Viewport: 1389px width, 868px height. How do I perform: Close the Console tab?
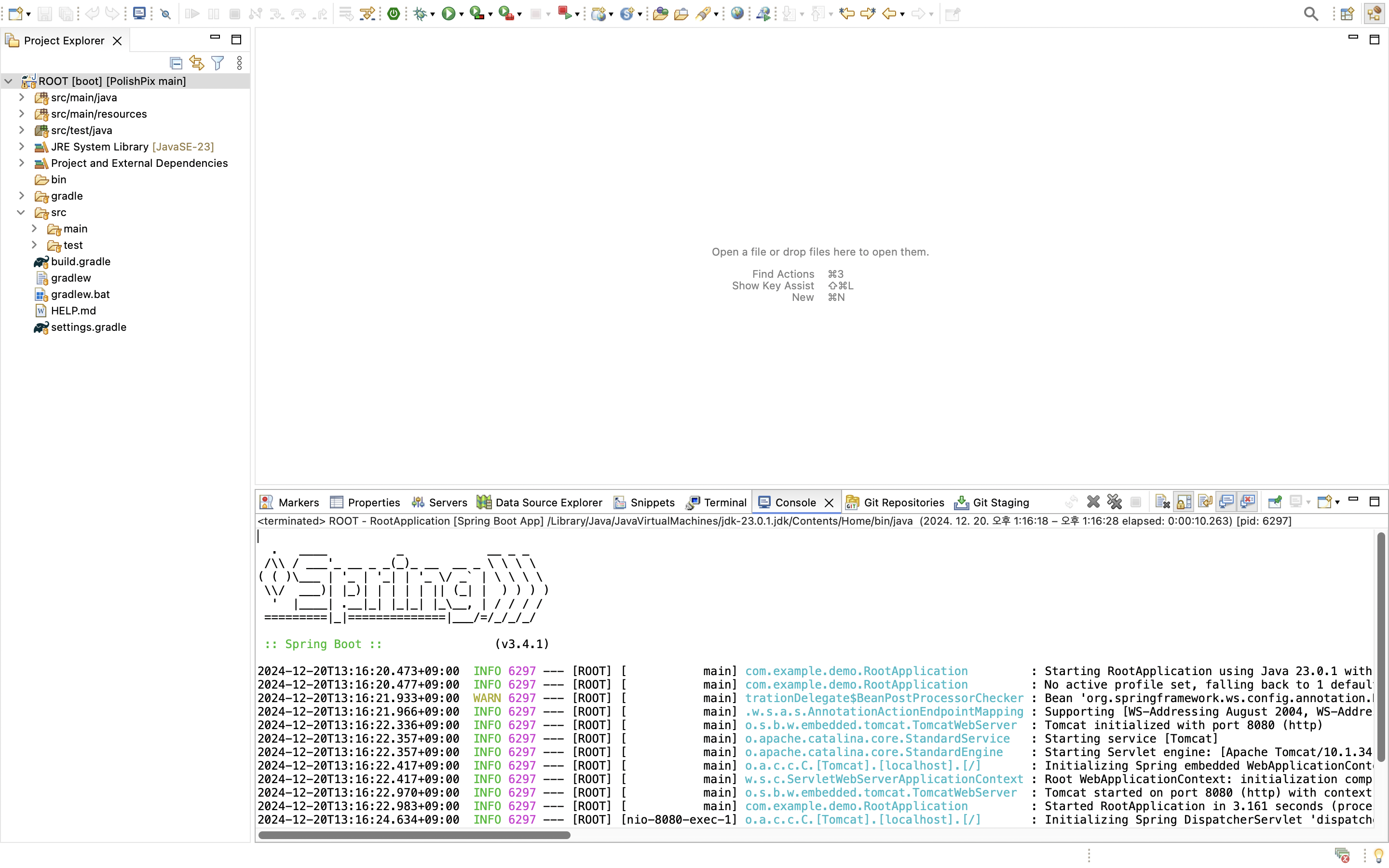pyautogui.click(x=829, y=503)
